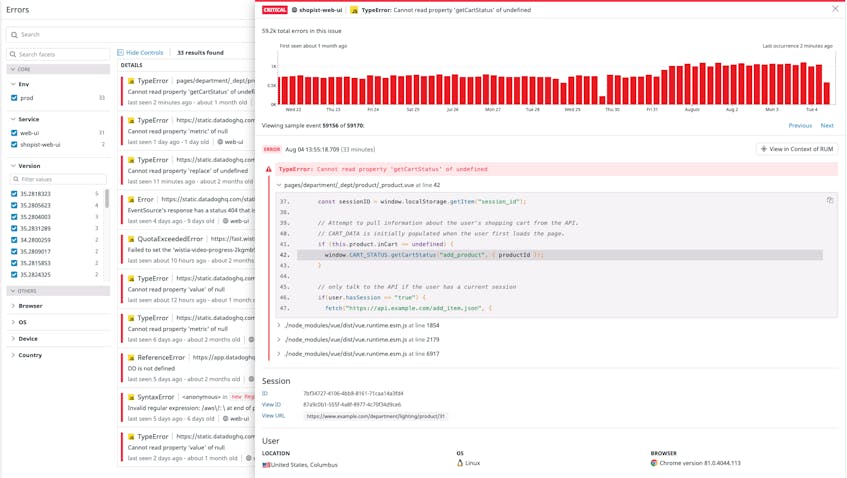Image resolution: width=847 pixels, height=478 pixels.
Task: Open TypeError 'replace' of undefined issue
Action: tap(186, 171)
